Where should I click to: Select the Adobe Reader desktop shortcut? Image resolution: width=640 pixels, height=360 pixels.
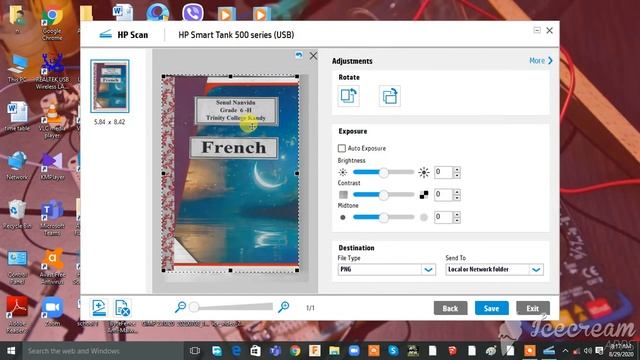17,314
